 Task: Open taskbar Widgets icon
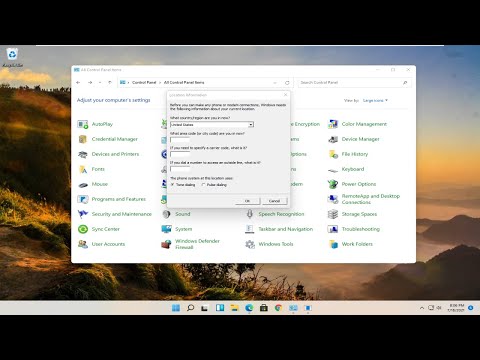pyautogui.click(x=220, y=308)
